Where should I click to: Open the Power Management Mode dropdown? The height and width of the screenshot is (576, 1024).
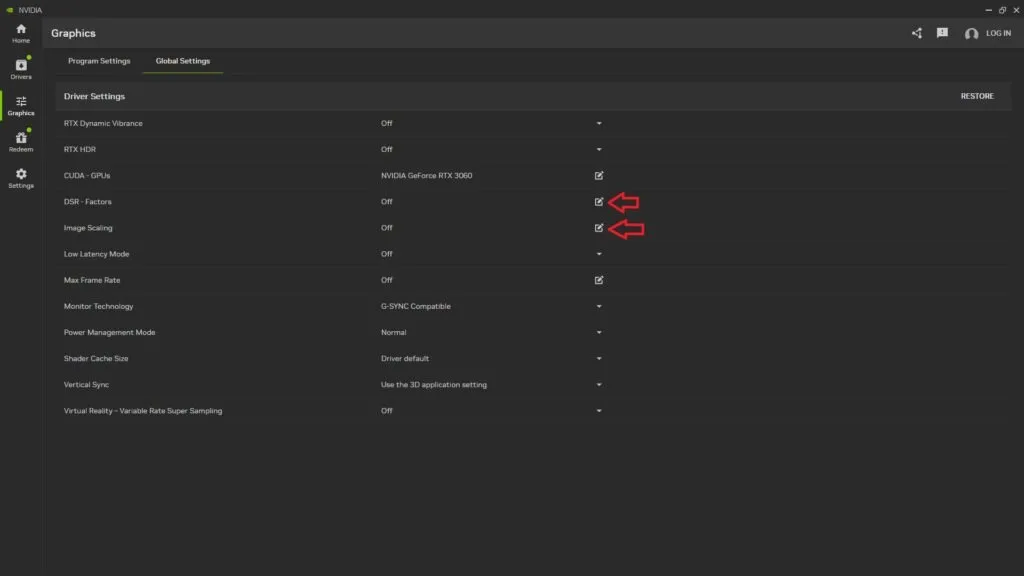598,332
